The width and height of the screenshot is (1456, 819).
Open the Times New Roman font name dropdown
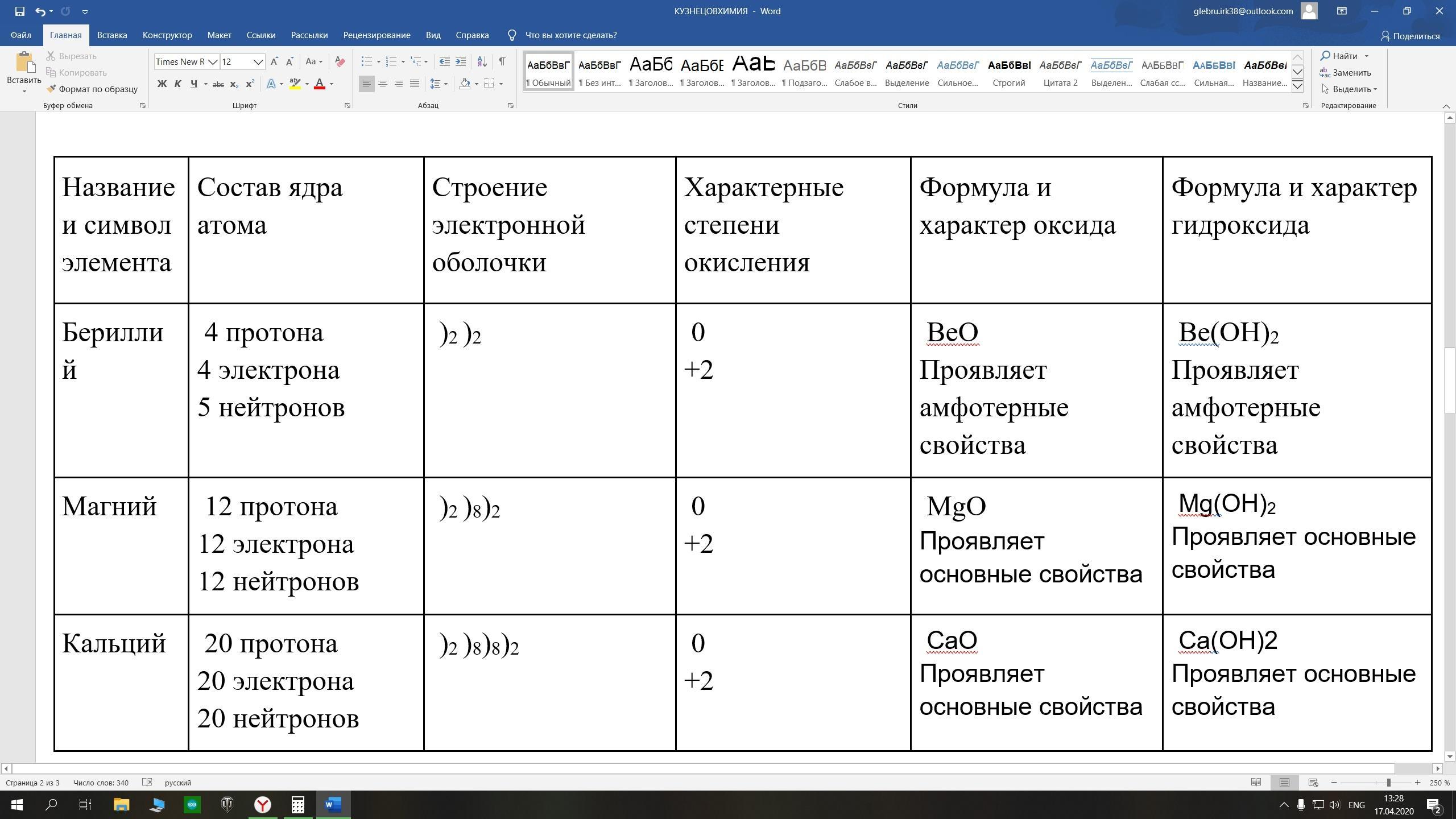click(213, 61)
